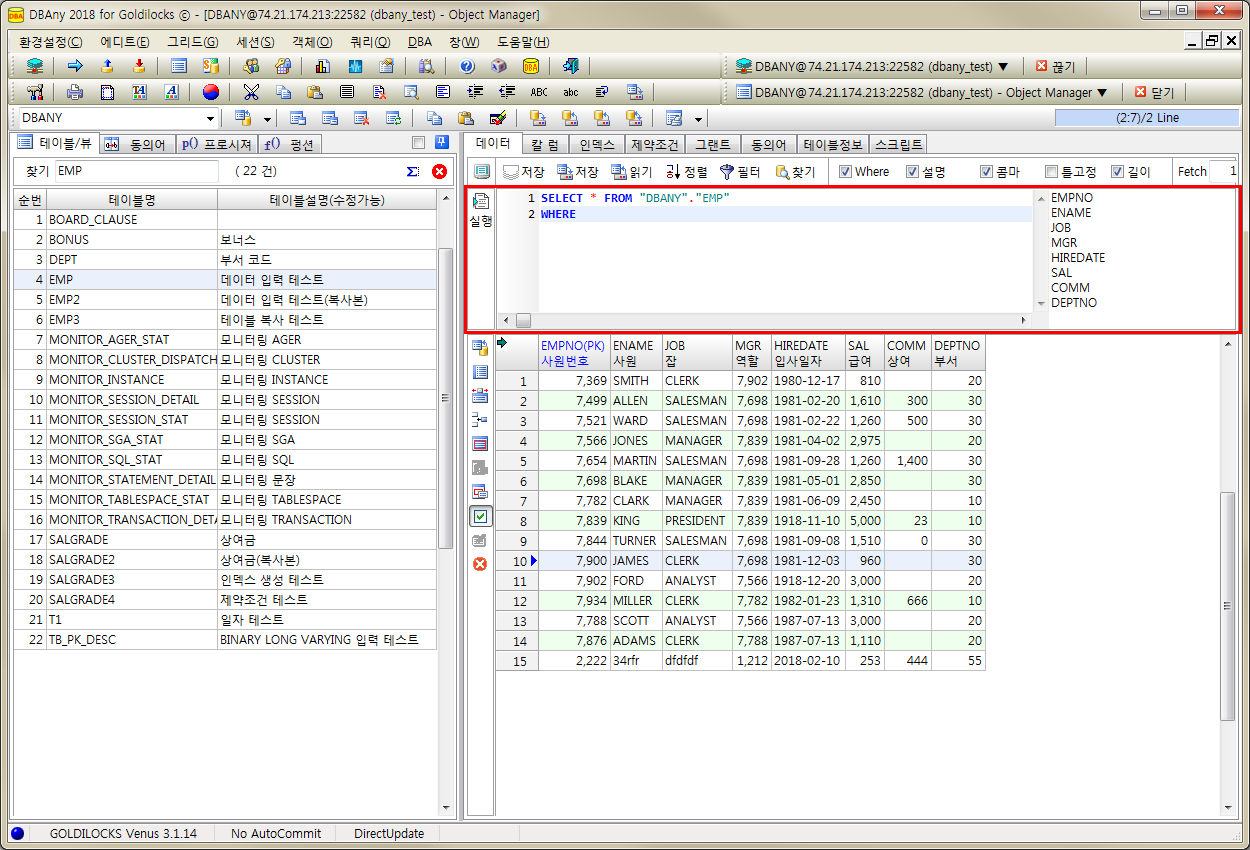Click the 찾기 find button in data toolbar
This screenshot has width=1250, height=850.
tap(796, 171)
